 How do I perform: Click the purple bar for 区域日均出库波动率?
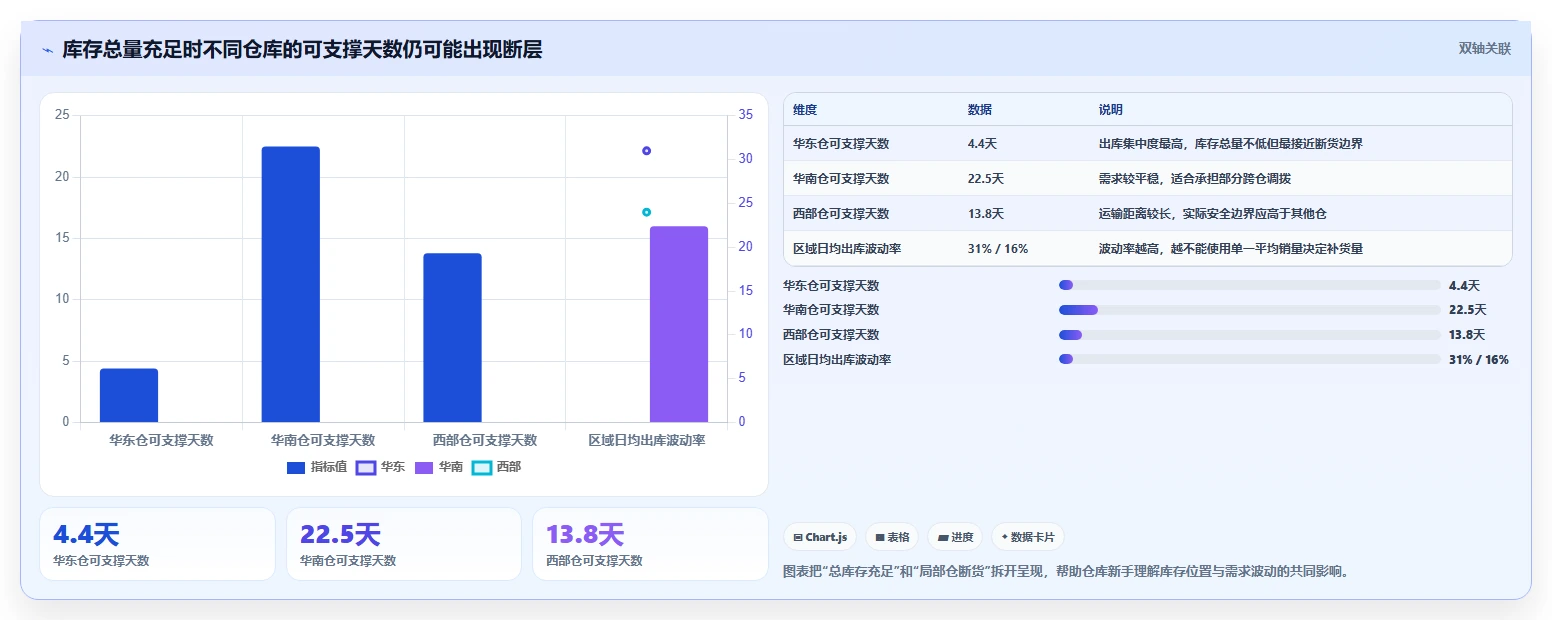(x=679, y=324)
